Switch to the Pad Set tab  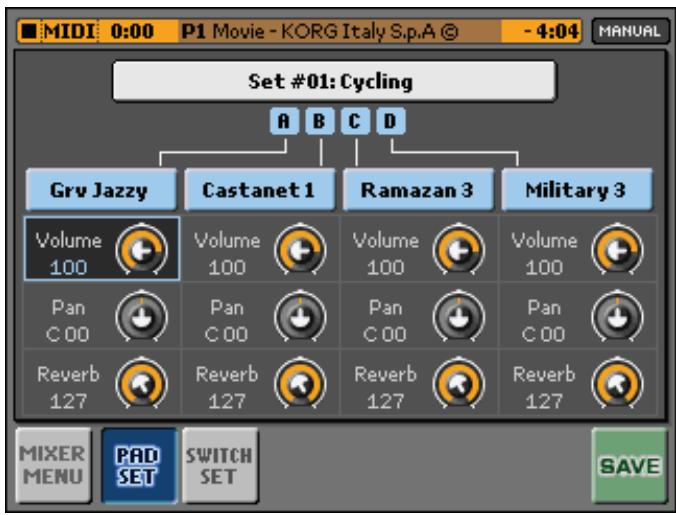(x=139, y=465)
